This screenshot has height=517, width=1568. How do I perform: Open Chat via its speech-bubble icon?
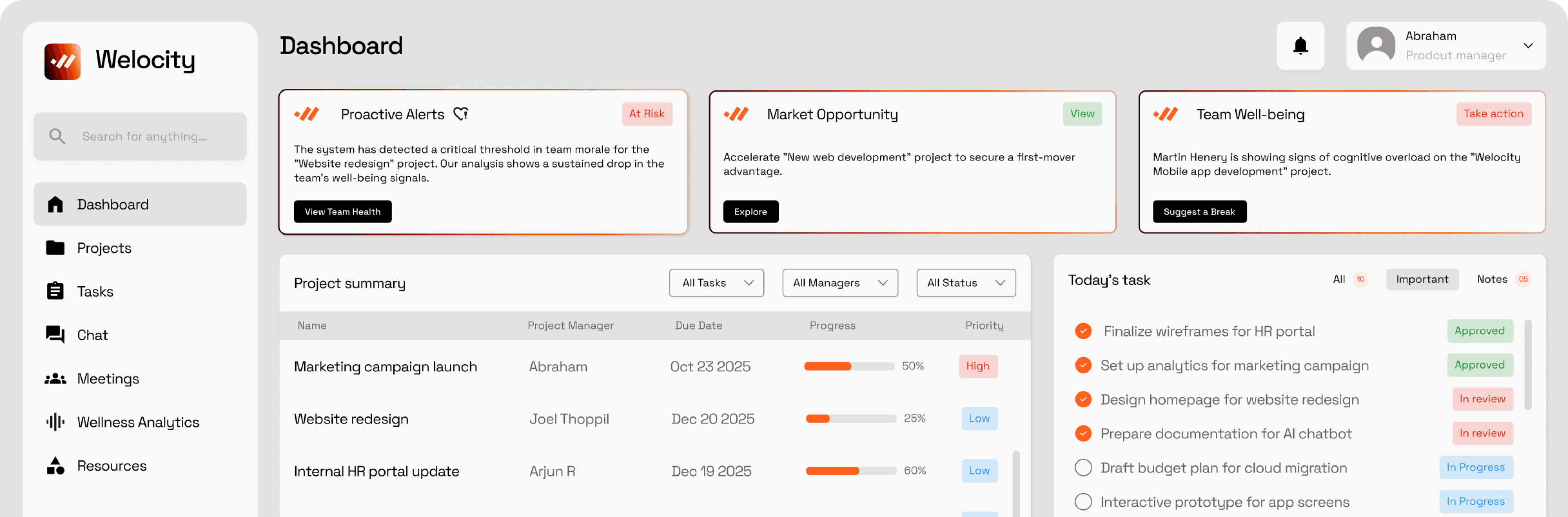(x=55, y=334)
